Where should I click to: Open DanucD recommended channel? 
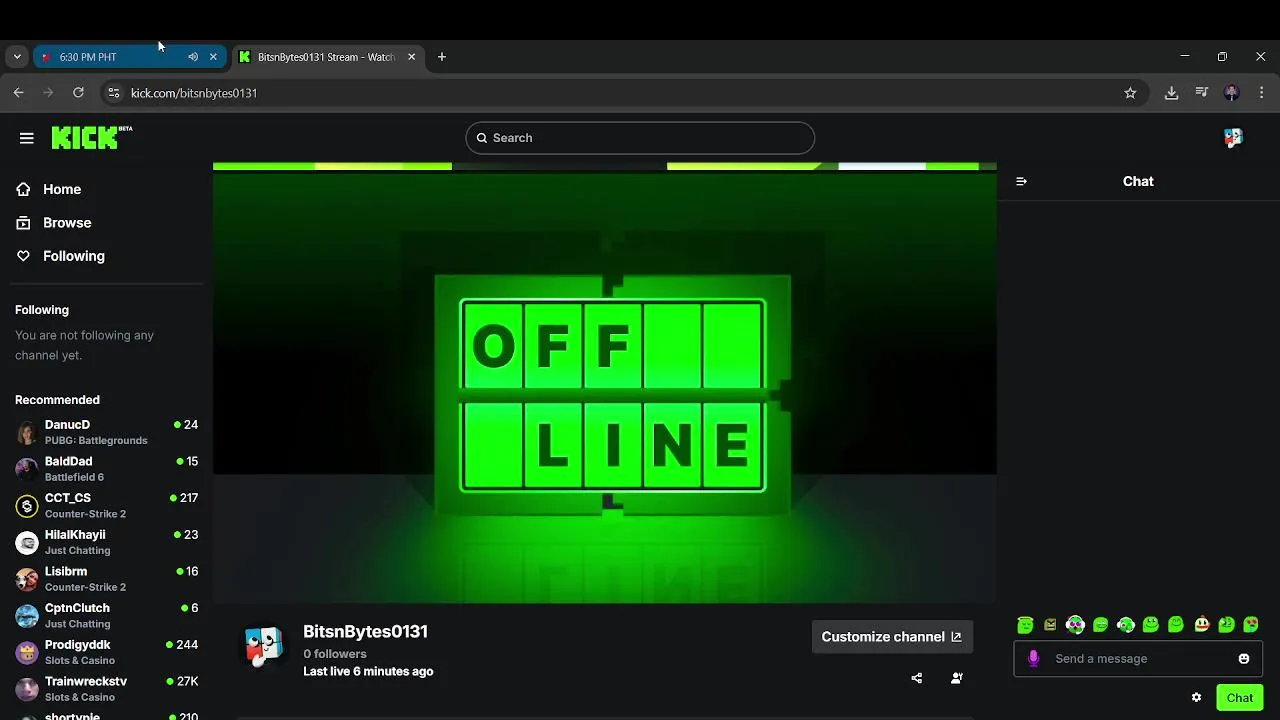(x=107, y=432)
